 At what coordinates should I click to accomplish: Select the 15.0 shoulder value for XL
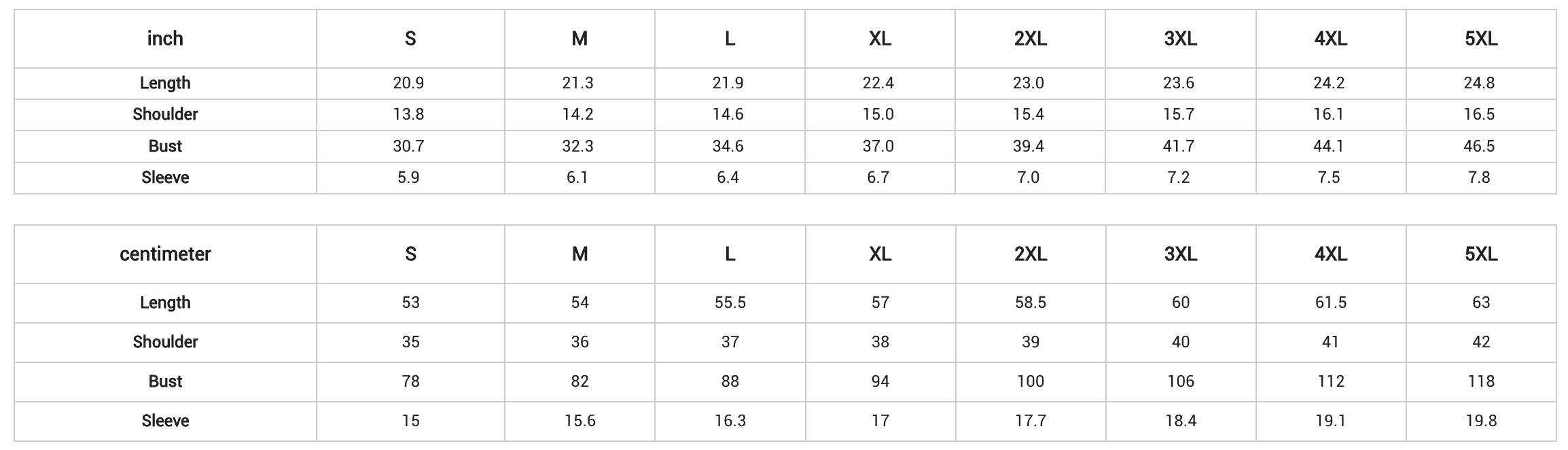pos(878,114)
